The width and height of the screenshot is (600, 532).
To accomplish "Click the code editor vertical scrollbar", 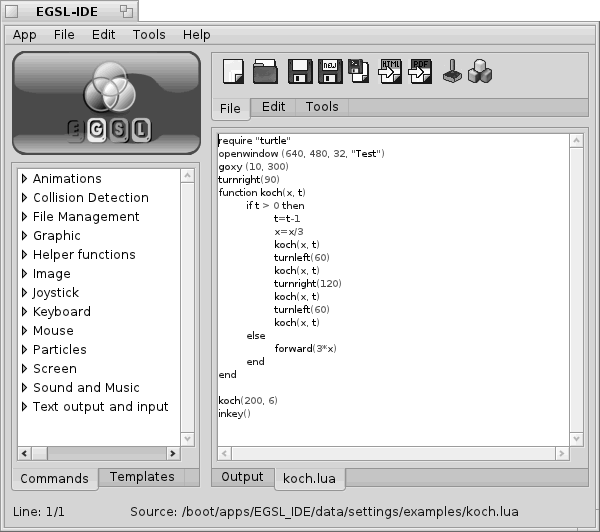I will [x=576, y=290].
